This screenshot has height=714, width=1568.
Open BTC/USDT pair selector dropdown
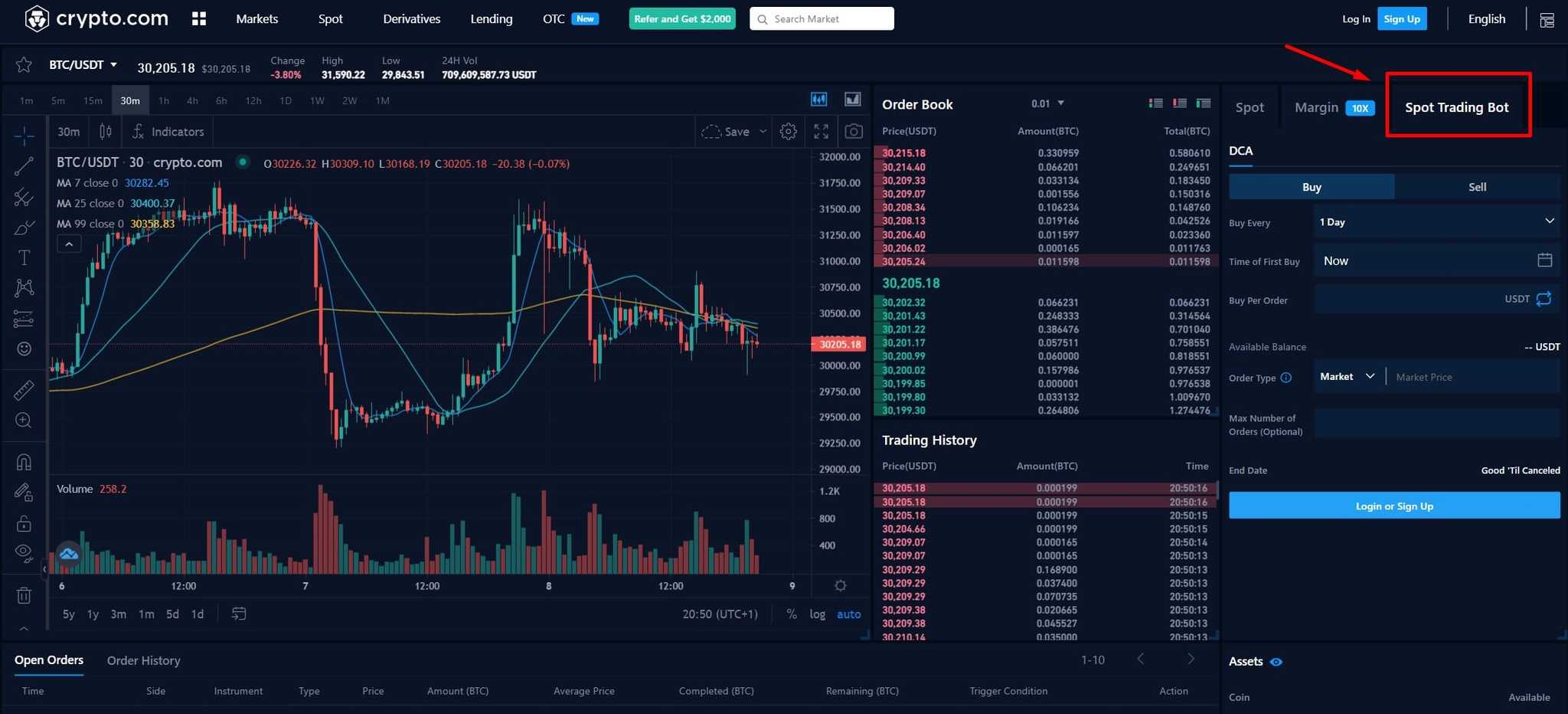(x=83, y=65)
